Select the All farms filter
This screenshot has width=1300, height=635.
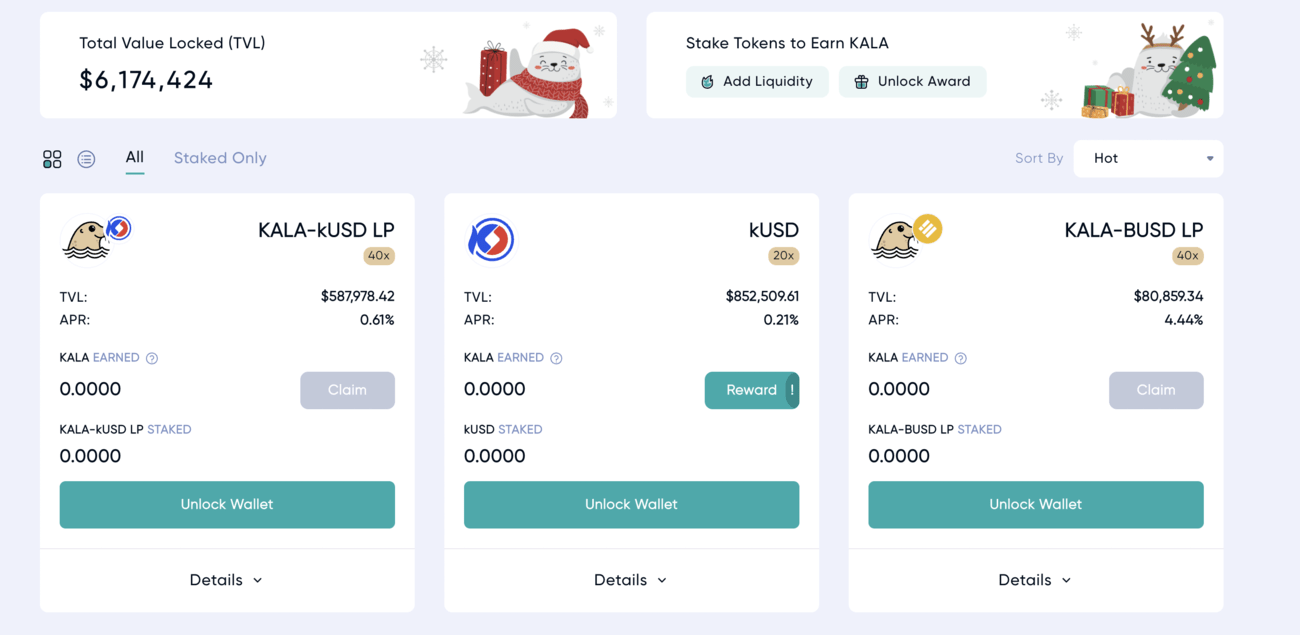click(x=135, y=157)
